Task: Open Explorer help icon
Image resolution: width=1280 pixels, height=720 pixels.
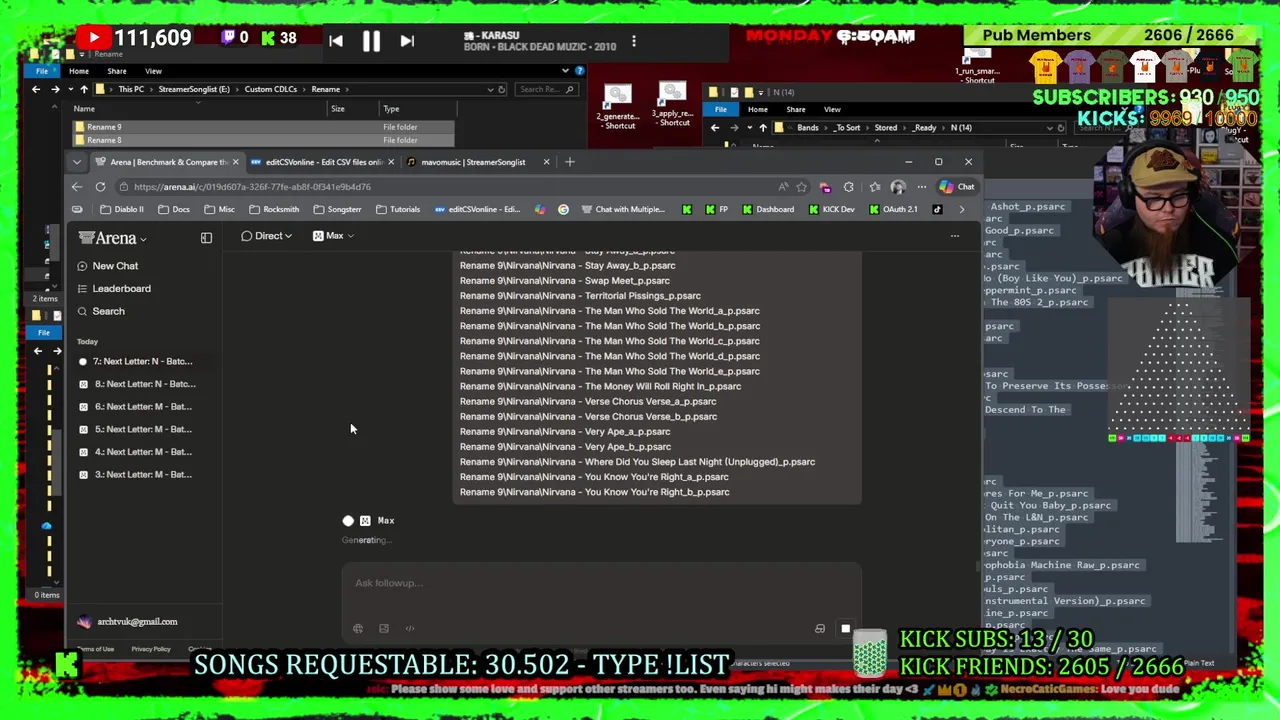Action: (x=579, y=71)
